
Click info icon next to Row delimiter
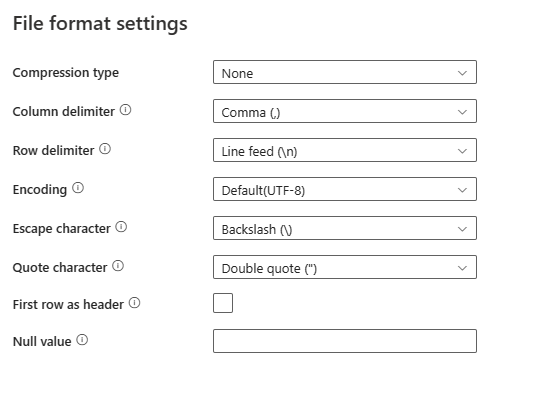point(105,149)
